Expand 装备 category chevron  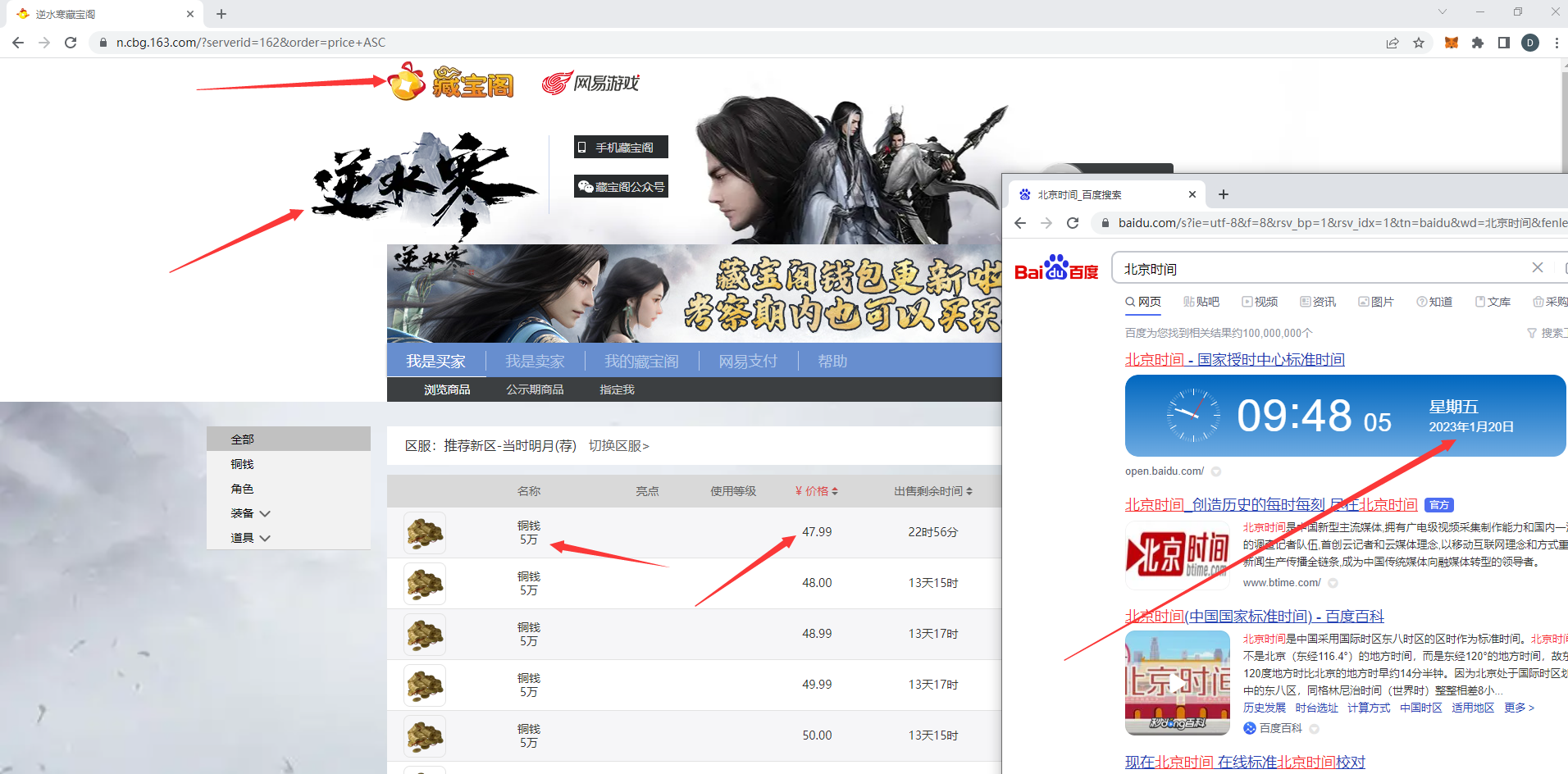[265, 513]
